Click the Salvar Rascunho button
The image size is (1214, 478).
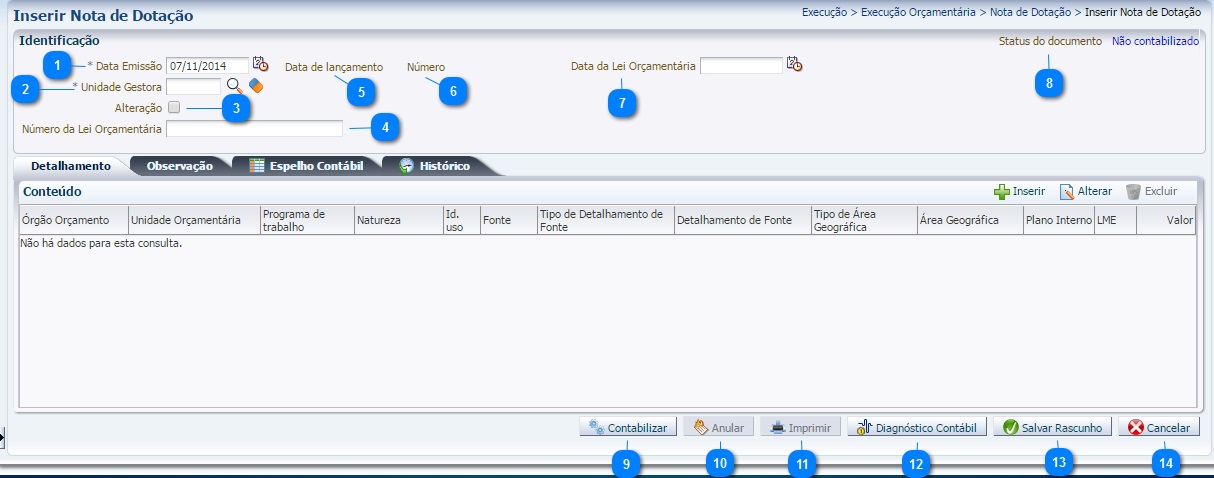[1052, 428]
